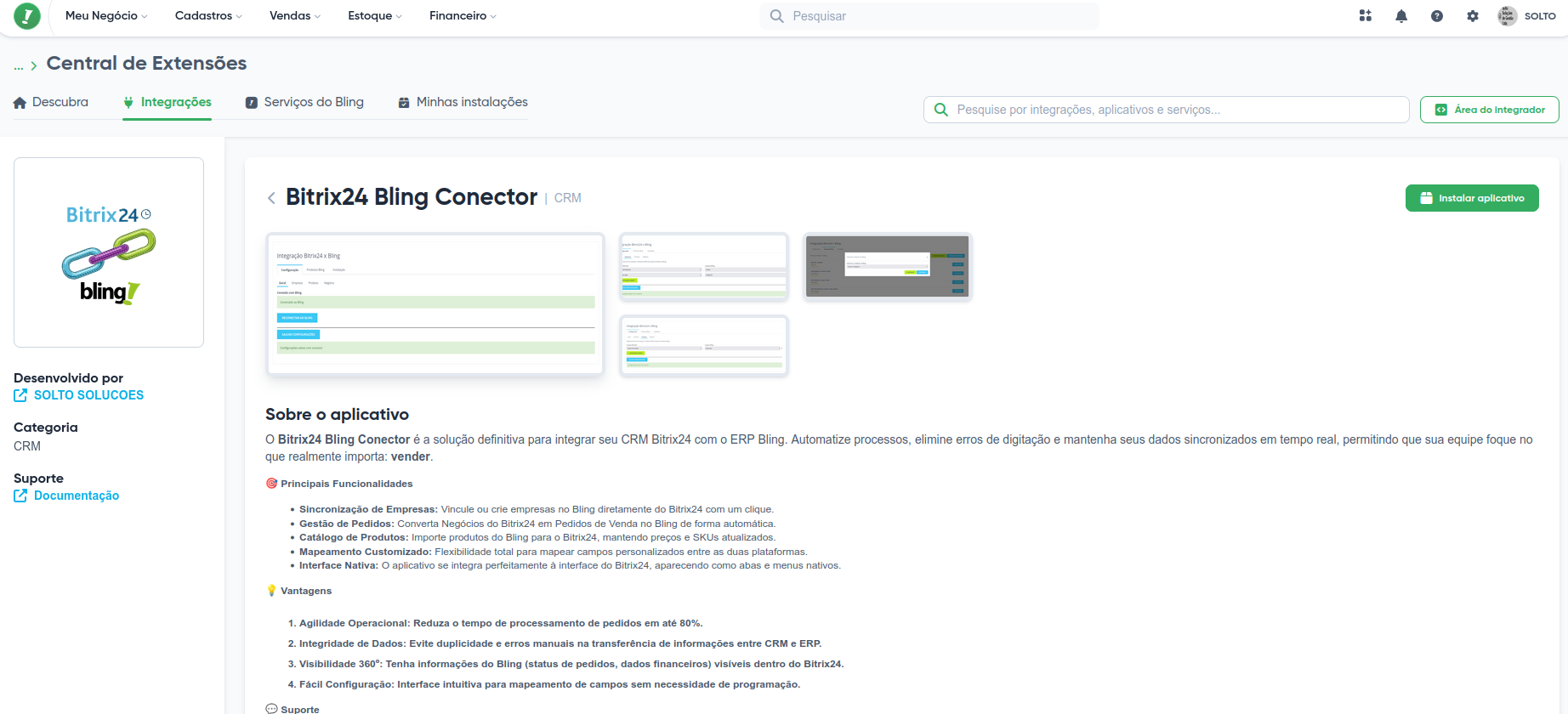Click the Vantagens heading

[x=306, y=591]
